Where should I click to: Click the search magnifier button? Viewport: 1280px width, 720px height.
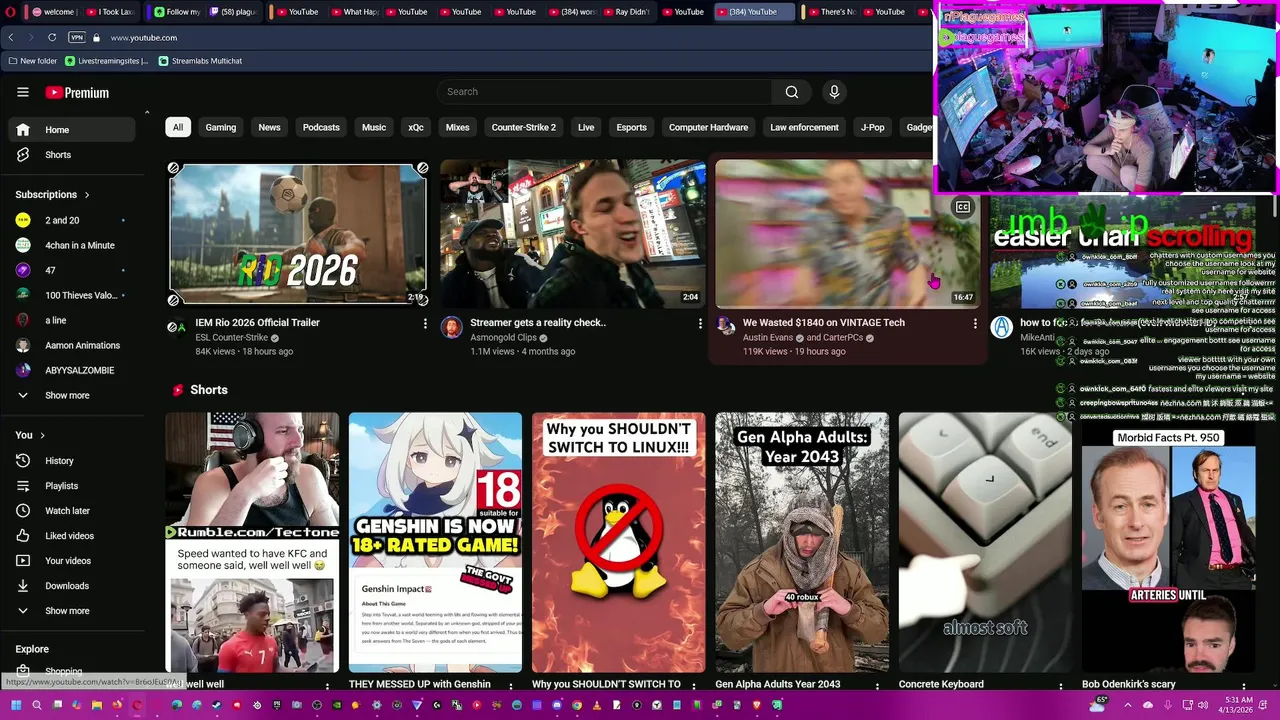[792, 92]
